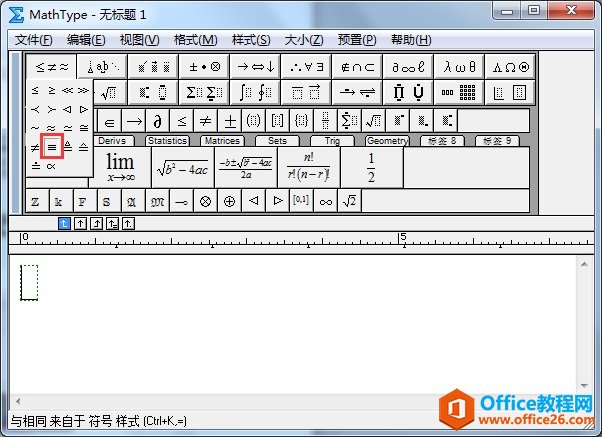Insert the one-half fraction template

(370, 167)
